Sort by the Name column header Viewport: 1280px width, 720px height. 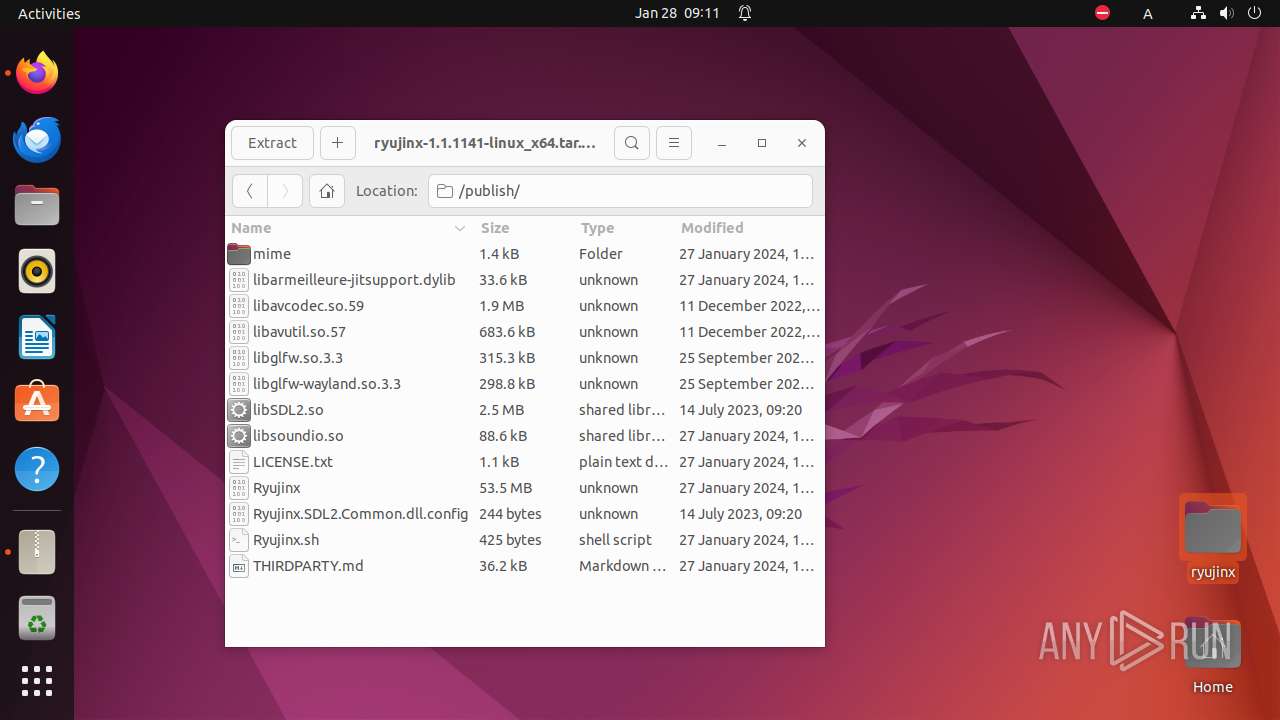(349, 228)
